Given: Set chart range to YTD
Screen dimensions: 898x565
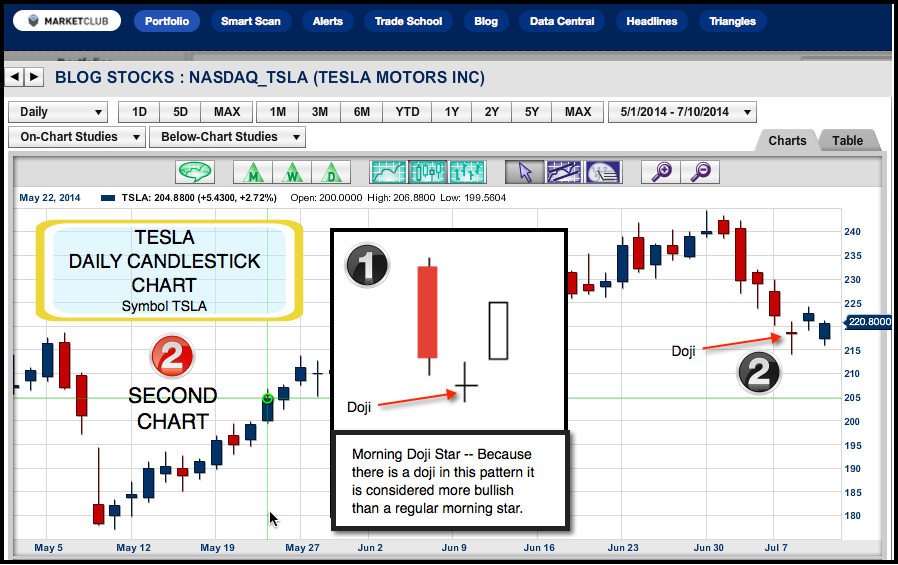Looking at the screenshot, I should pos(407,112).
